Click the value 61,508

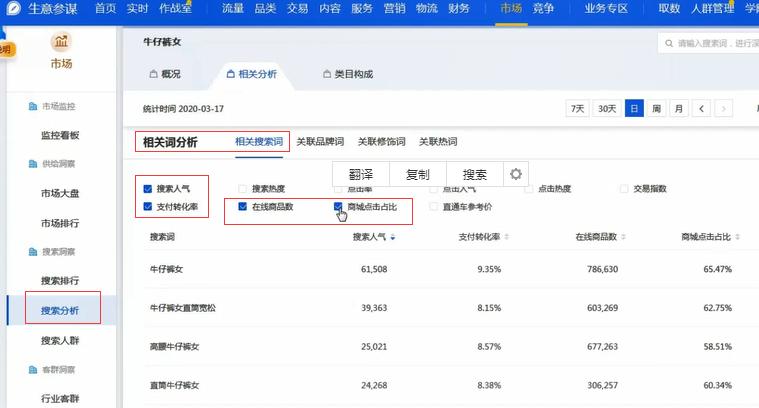374,269
